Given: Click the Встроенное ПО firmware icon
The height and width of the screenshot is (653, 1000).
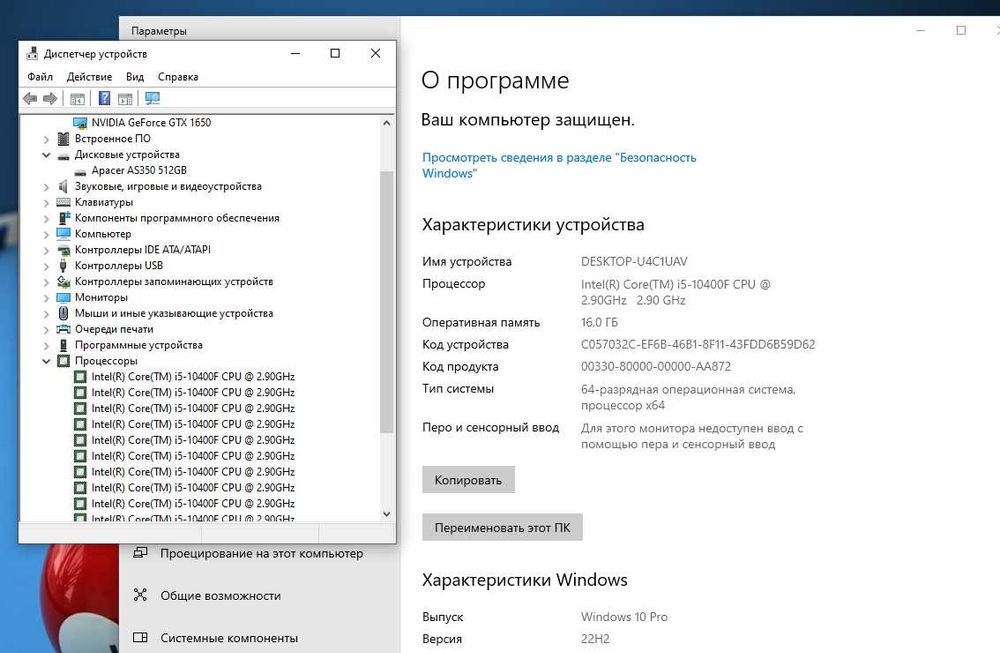Looking at the screenshot, I should pyautogui.click(x=63, y=138).
